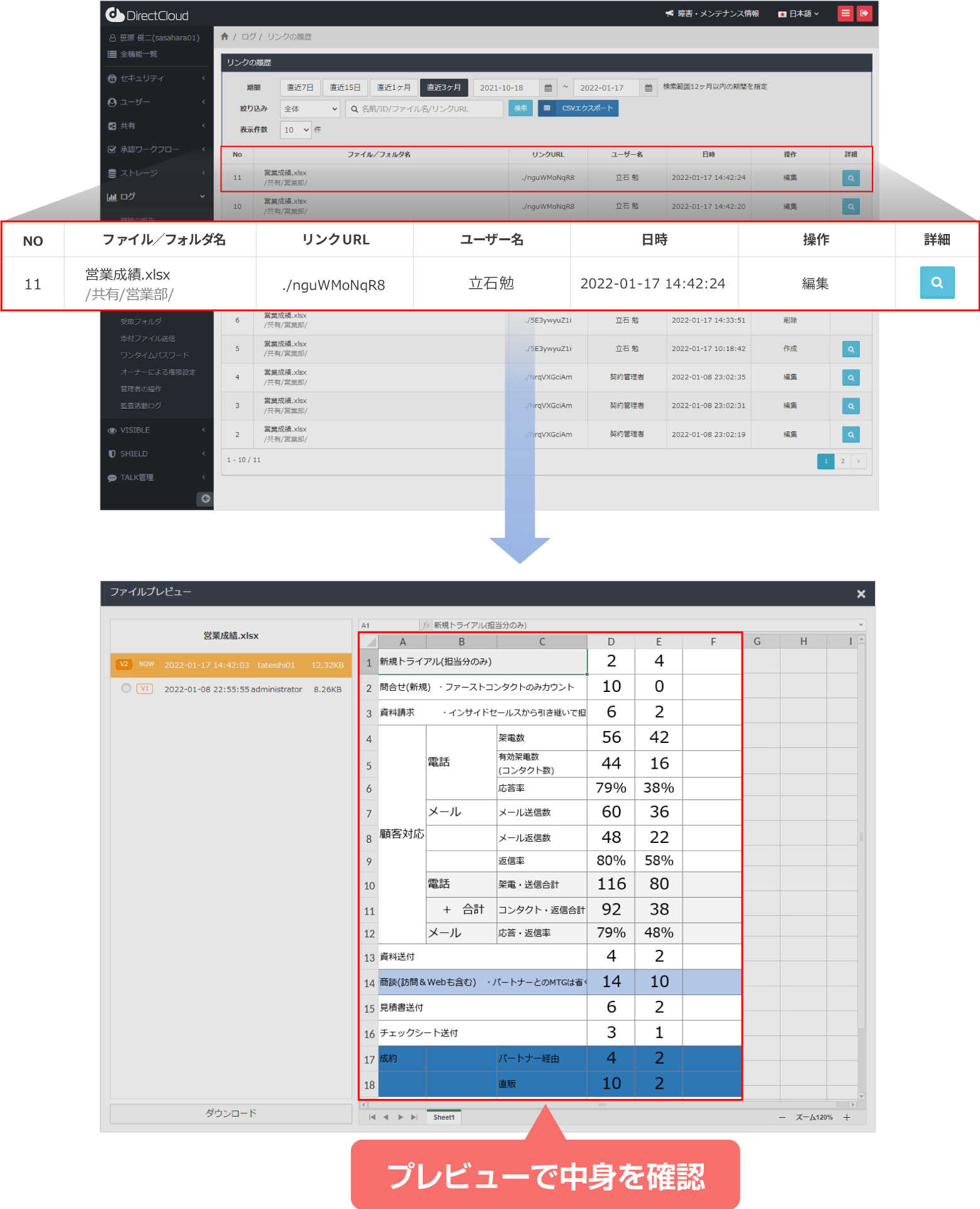Open 添付ファイル送信 log submenu item

point(148,338)
